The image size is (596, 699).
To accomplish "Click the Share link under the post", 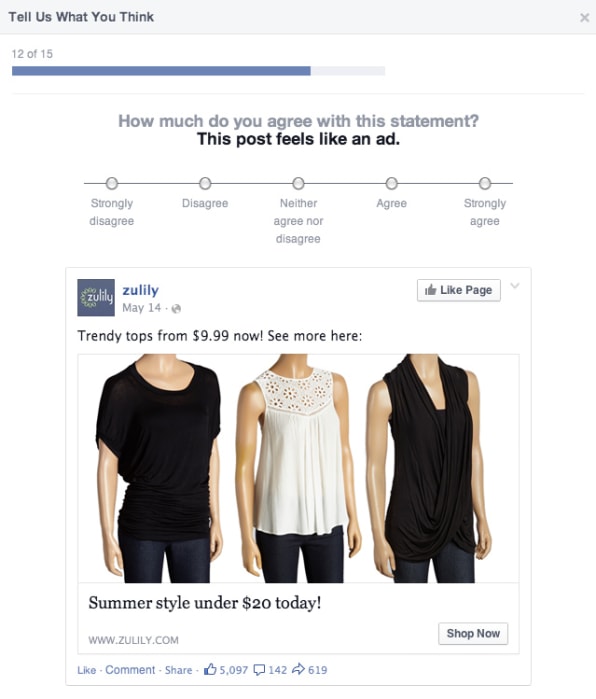I will coord(178,670).
